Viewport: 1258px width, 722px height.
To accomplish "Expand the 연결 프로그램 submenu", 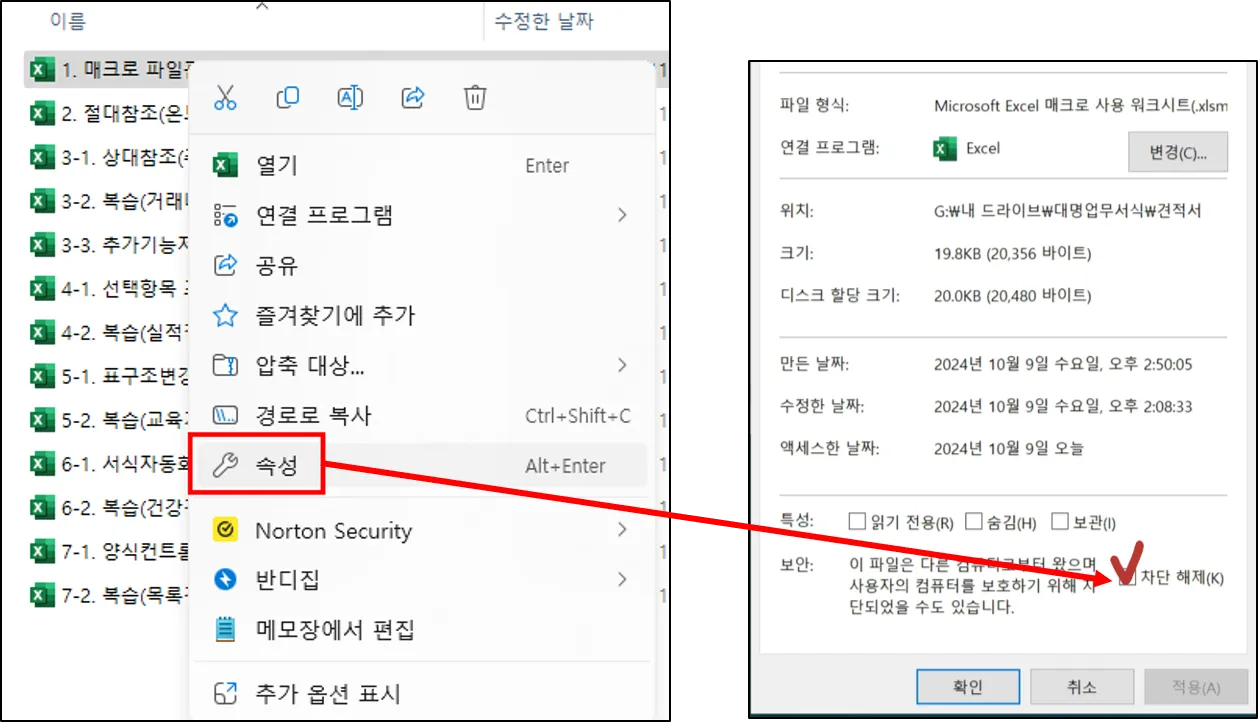I will tap(624, 215).
